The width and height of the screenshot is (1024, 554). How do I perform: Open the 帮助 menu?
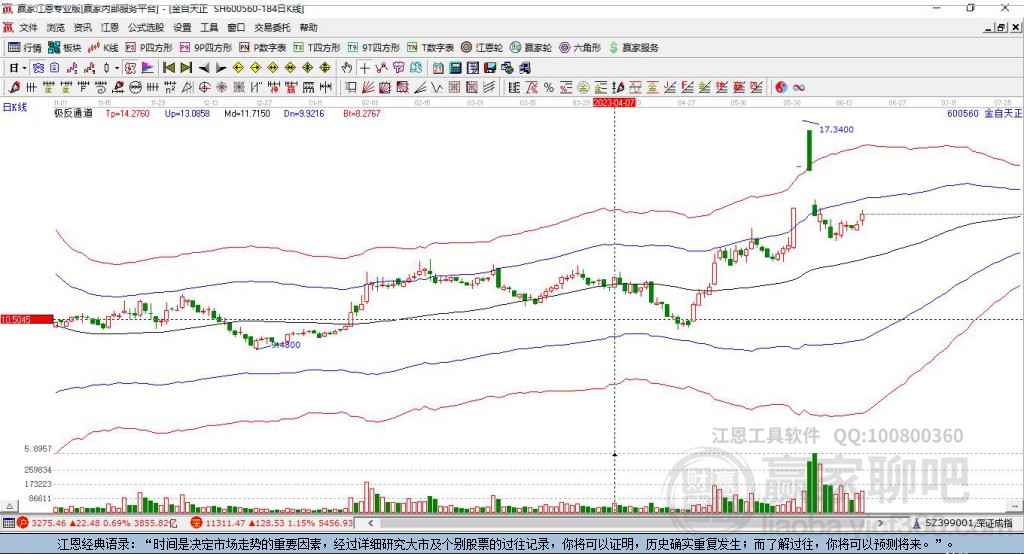308,27
